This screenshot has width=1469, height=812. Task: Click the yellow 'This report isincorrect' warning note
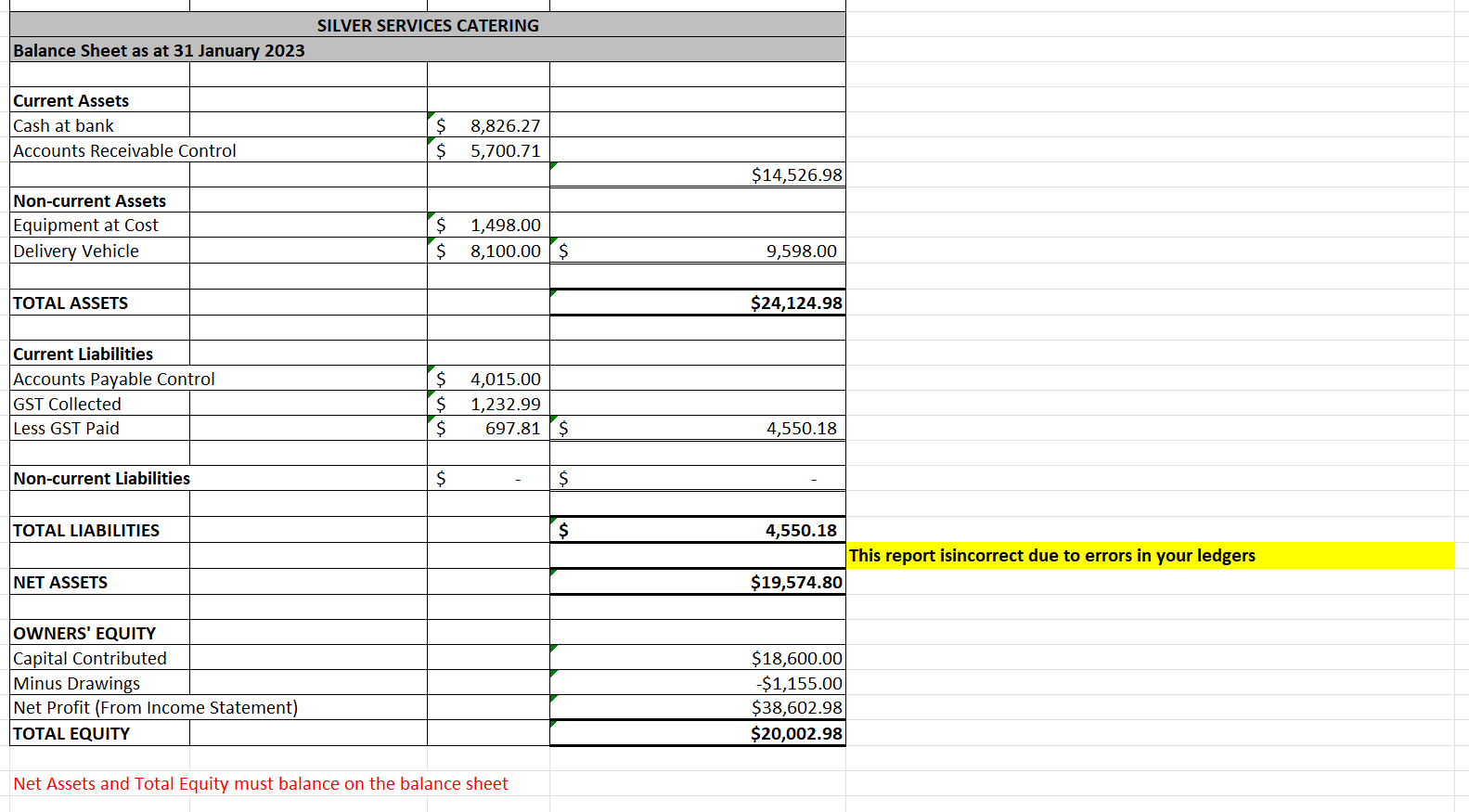coord(1051,555)
